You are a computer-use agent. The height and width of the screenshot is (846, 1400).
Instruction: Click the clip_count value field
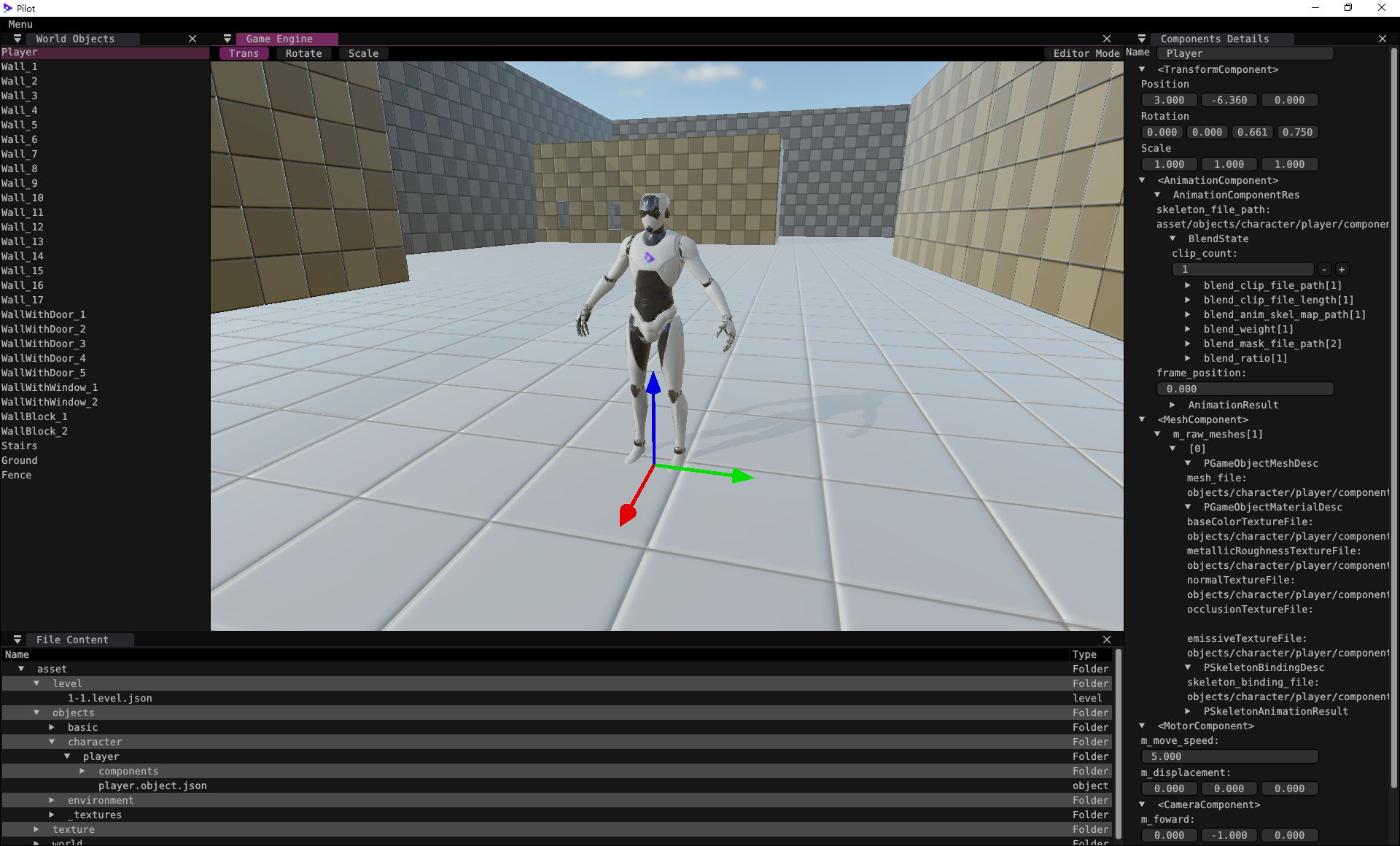(x=1242, y=269)
